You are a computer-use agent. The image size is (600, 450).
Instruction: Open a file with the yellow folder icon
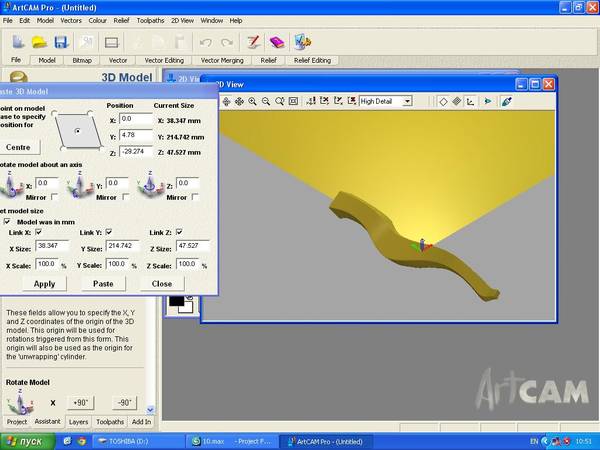[39, 42]
